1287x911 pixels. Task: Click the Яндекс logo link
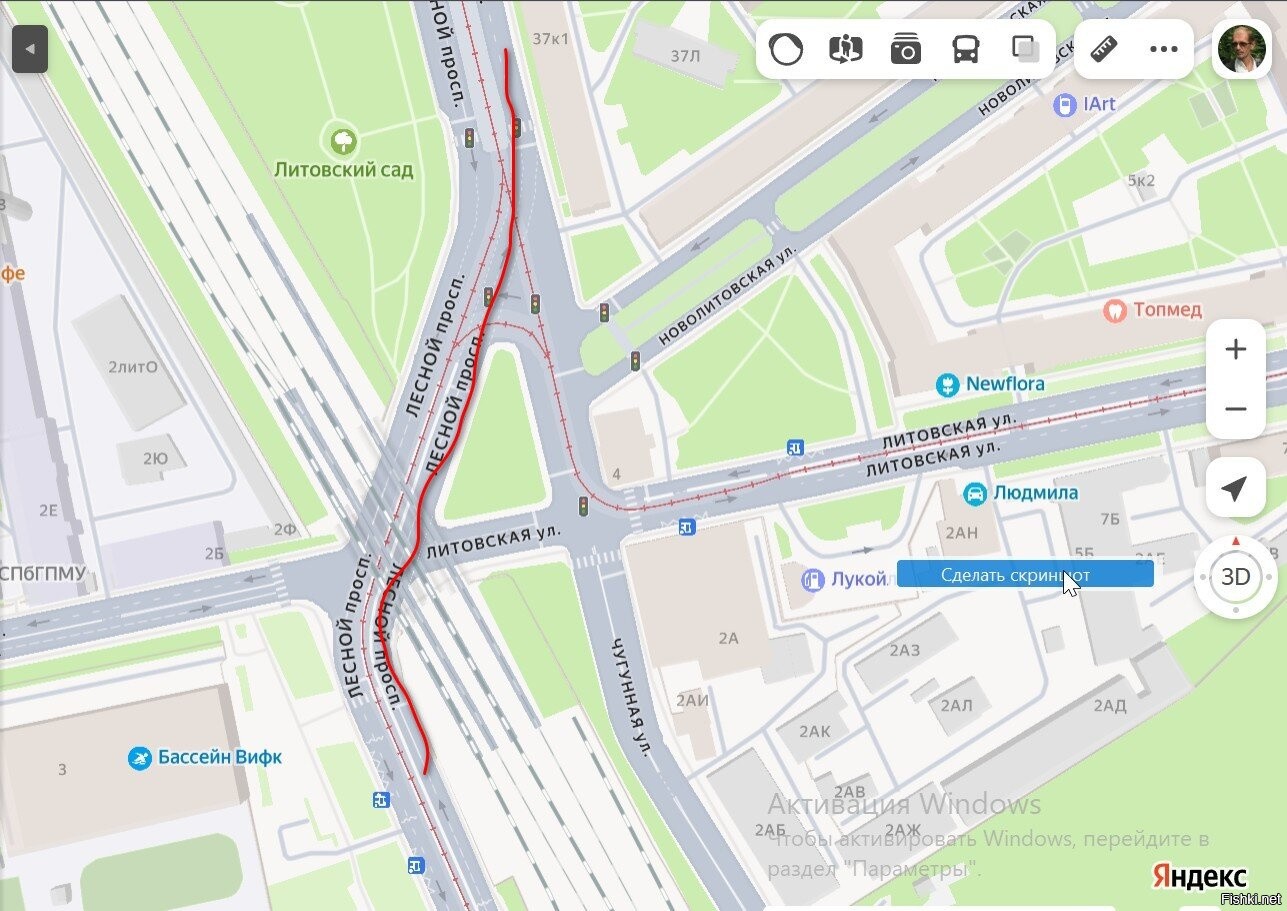pyautogui.click(x=1200, y=875)
